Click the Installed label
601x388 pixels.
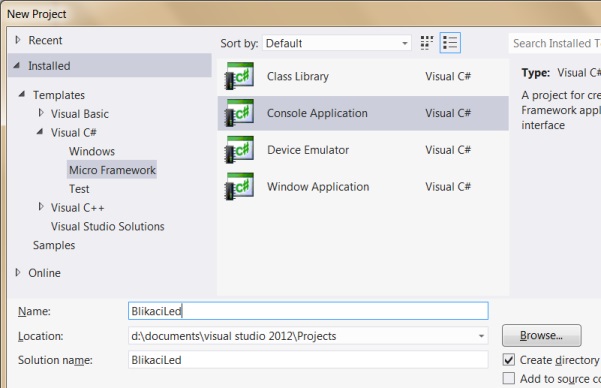(x=49, y=66)
